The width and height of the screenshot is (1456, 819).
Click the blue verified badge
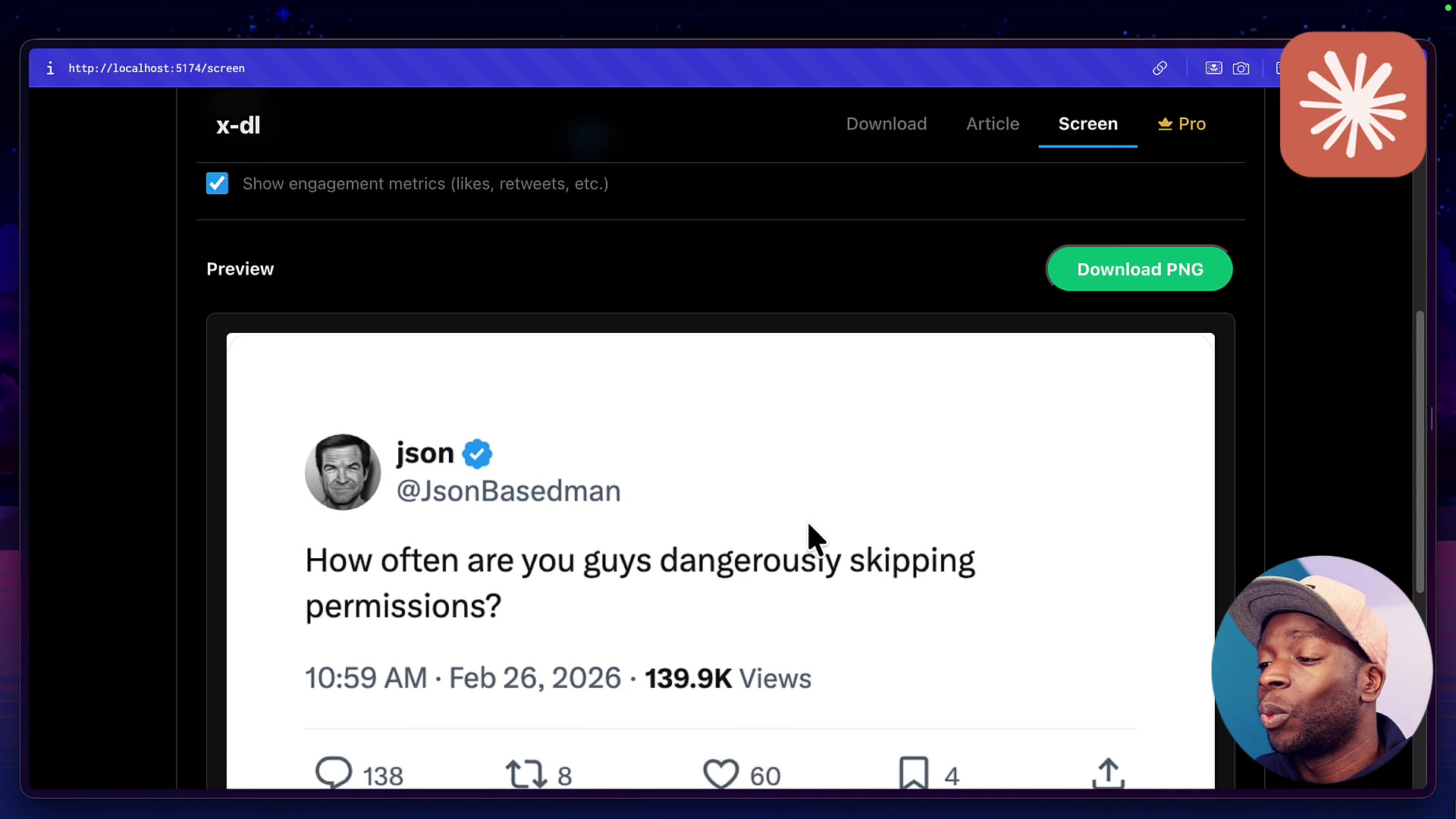click(x=477, y=454)
